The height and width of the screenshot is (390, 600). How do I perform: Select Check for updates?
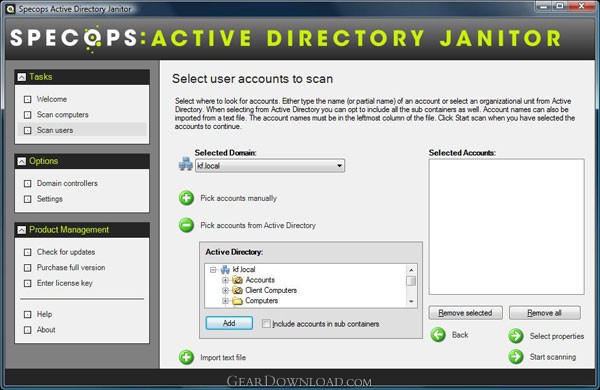(66, 252)
